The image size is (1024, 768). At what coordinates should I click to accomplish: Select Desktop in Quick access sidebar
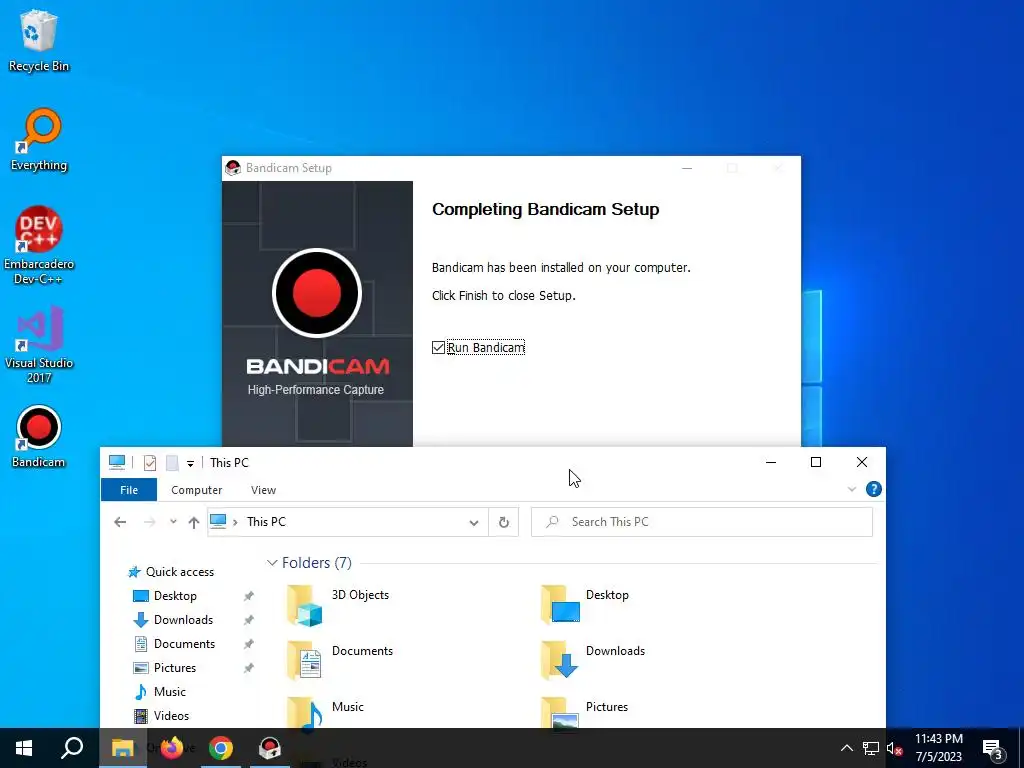(174, 596)
